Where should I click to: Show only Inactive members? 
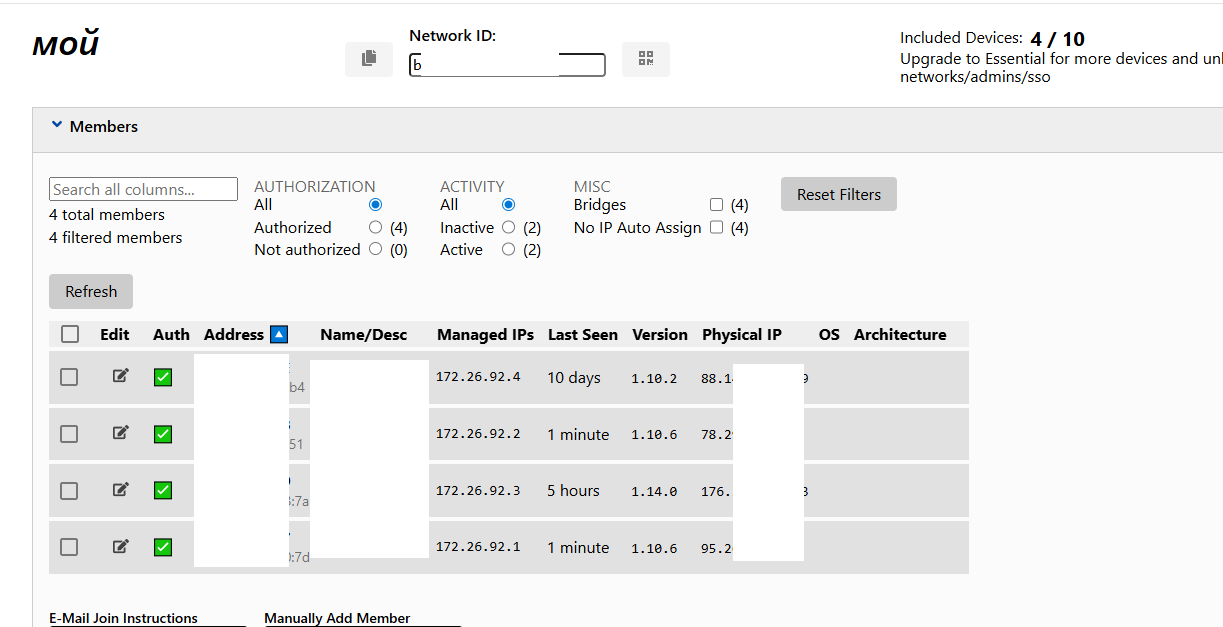click(x=508, y=227)
